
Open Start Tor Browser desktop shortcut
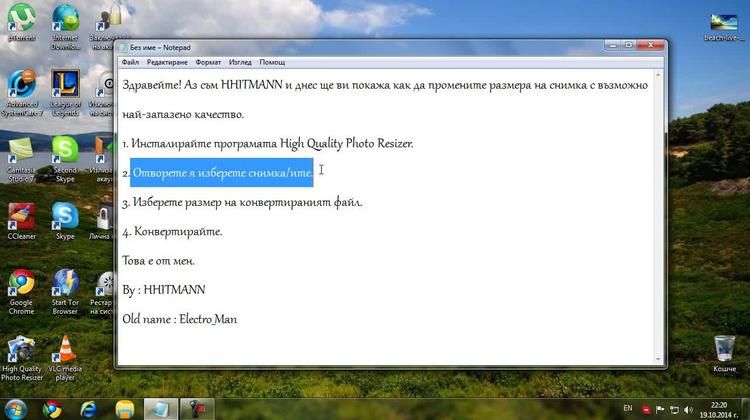coord(65,292)
